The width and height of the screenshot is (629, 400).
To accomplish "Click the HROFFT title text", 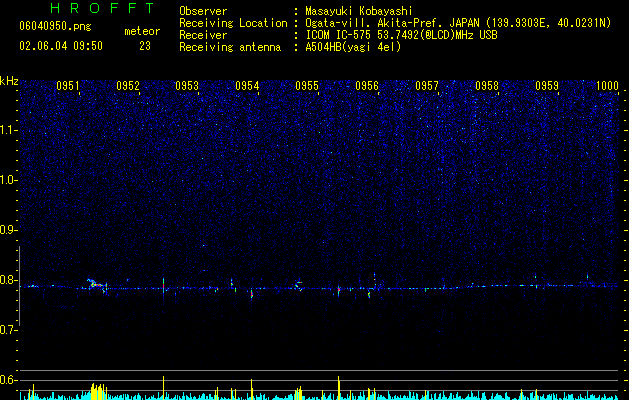I will point(102,8).
